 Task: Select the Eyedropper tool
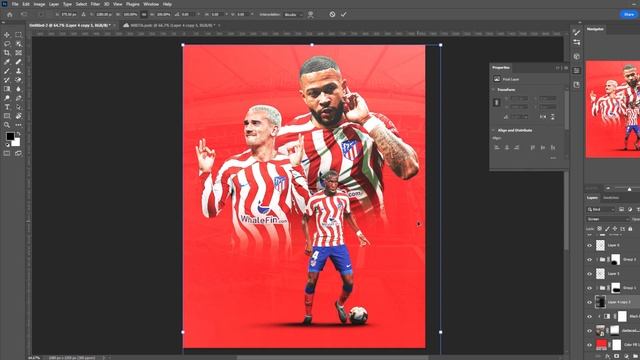7,62
